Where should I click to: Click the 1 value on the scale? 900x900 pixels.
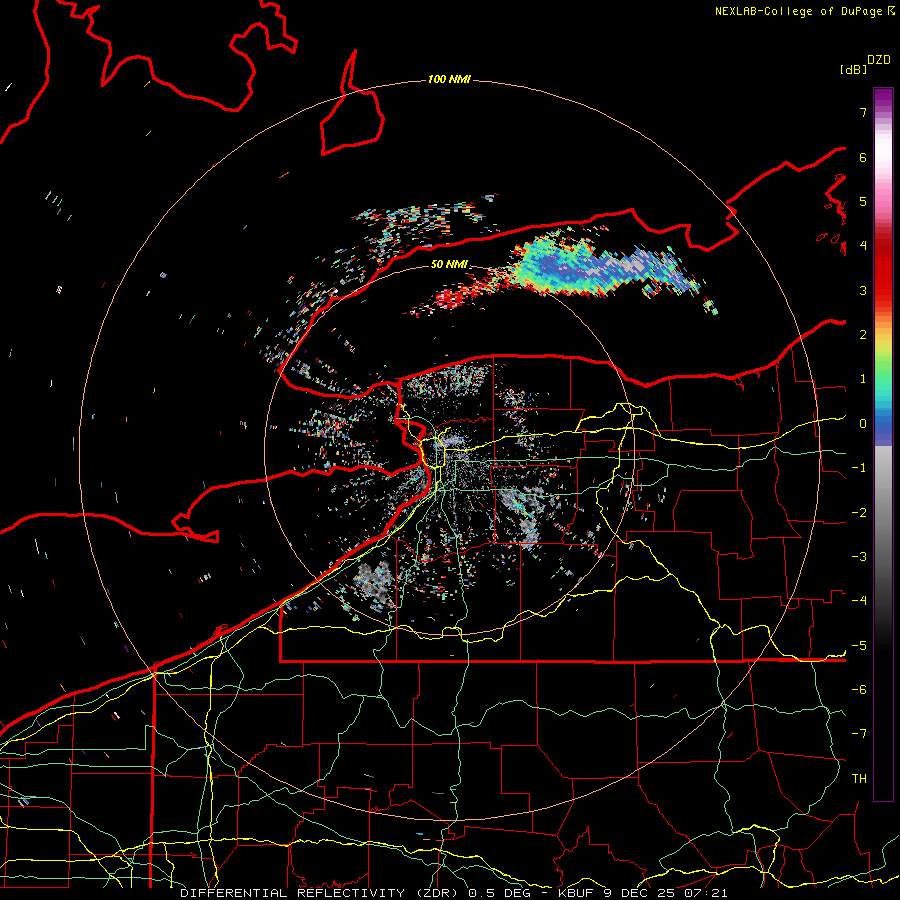[x=863, y=379]
